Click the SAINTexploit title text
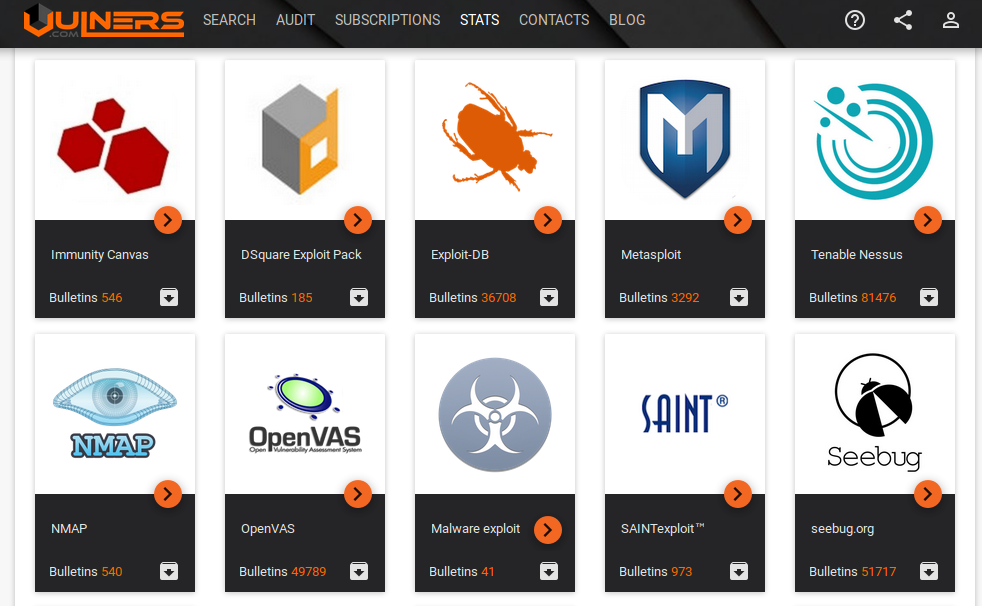 (663, 529)
